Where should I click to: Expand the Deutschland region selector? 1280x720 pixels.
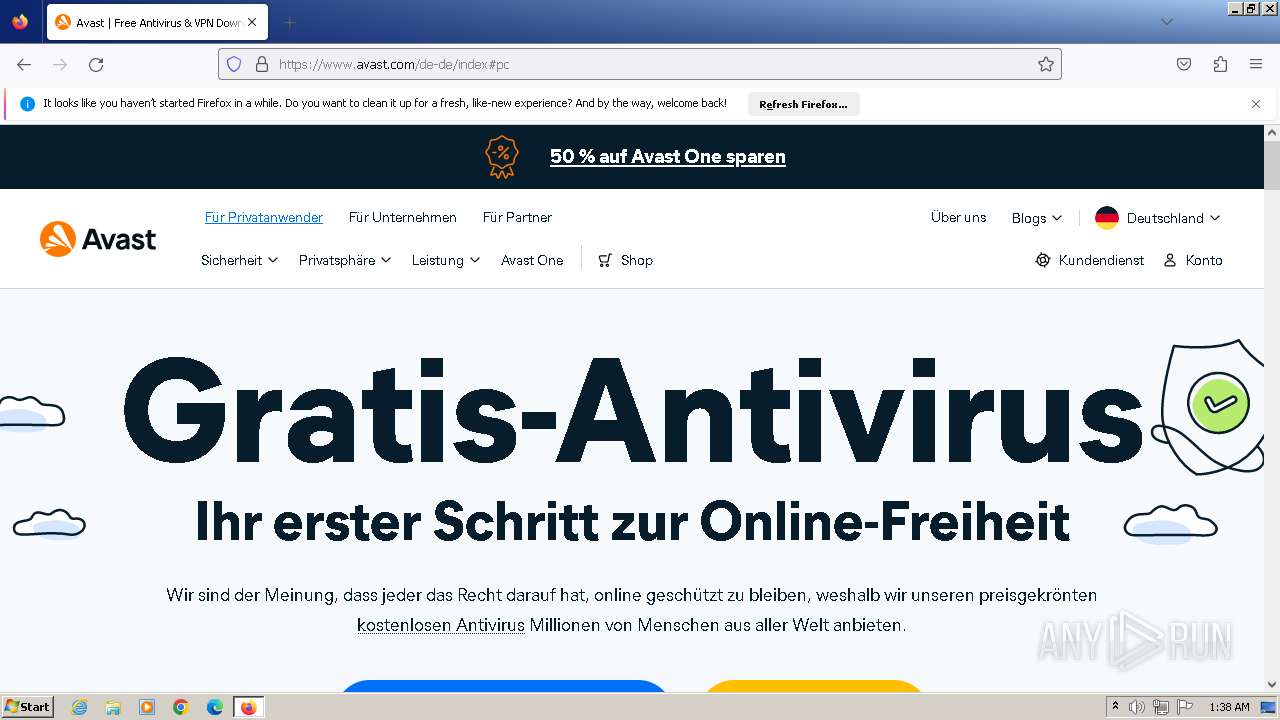tap(1158, 218)
